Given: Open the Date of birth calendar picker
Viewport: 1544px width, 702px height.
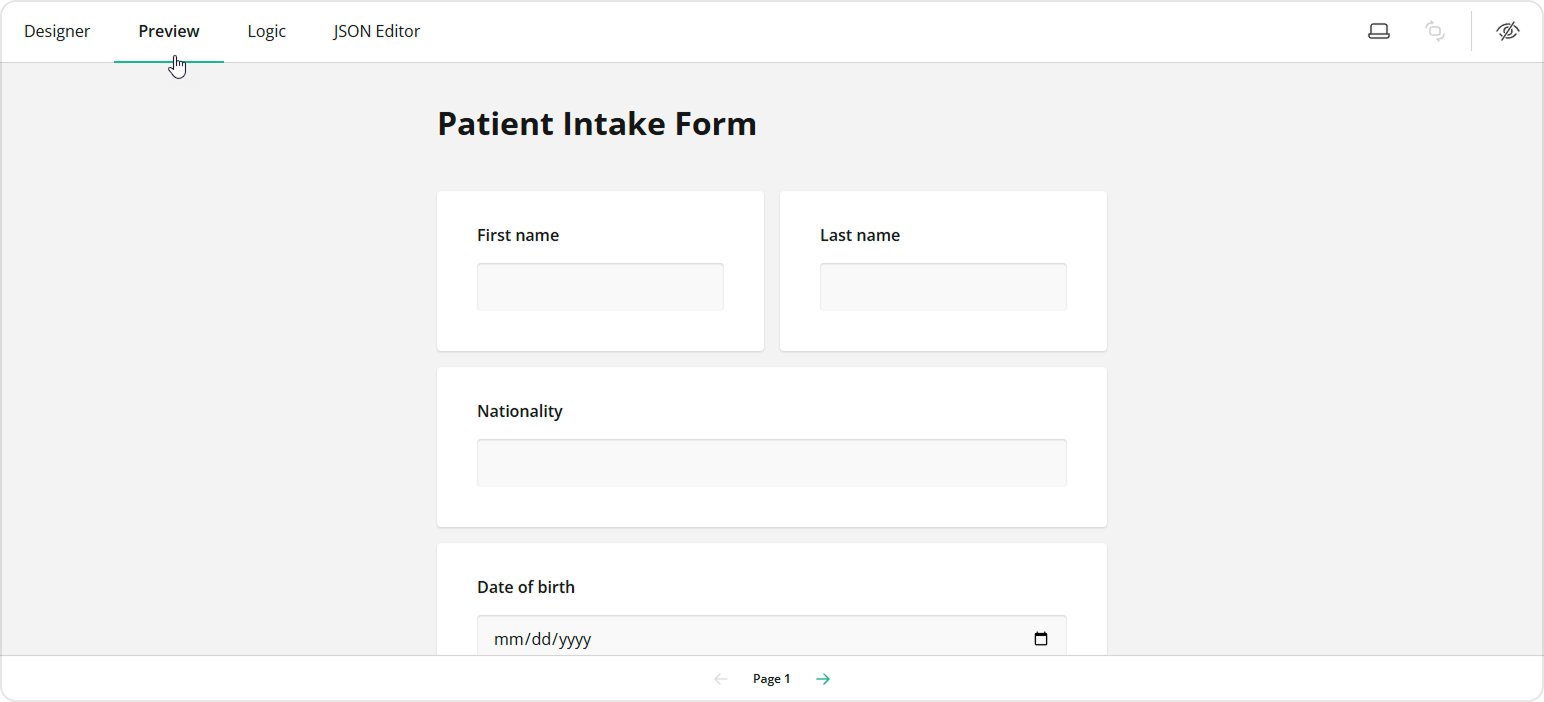Looking at the screenshot, I should click(1041, 638).
